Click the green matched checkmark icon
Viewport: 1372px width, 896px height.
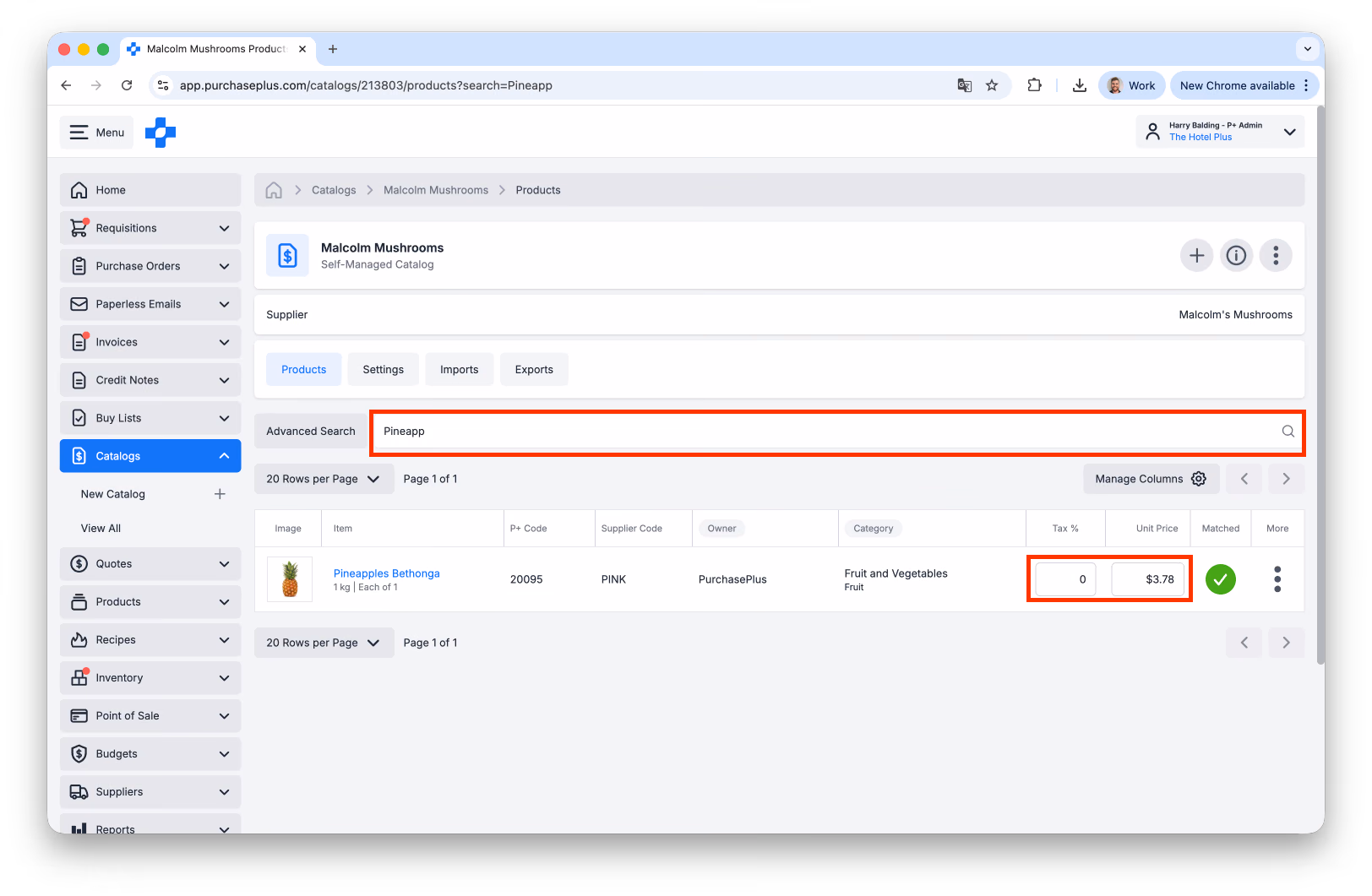1221,579
